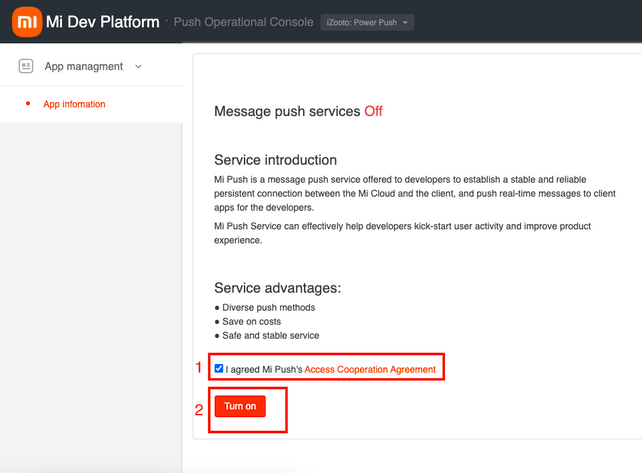Image resolution: width=642 pixels, height=473 pixels.
Task: Open the iZooto: Power Push dropdown
Action: coord(367,23)
